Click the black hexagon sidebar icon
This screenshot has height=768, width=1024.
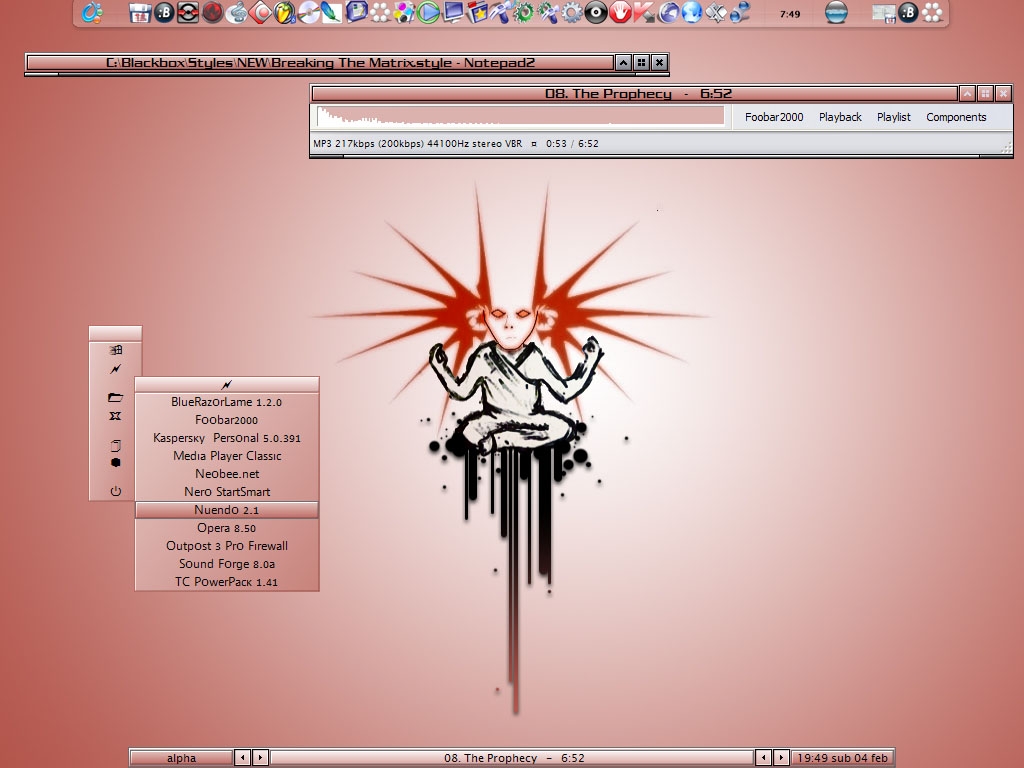coord(116,462)
